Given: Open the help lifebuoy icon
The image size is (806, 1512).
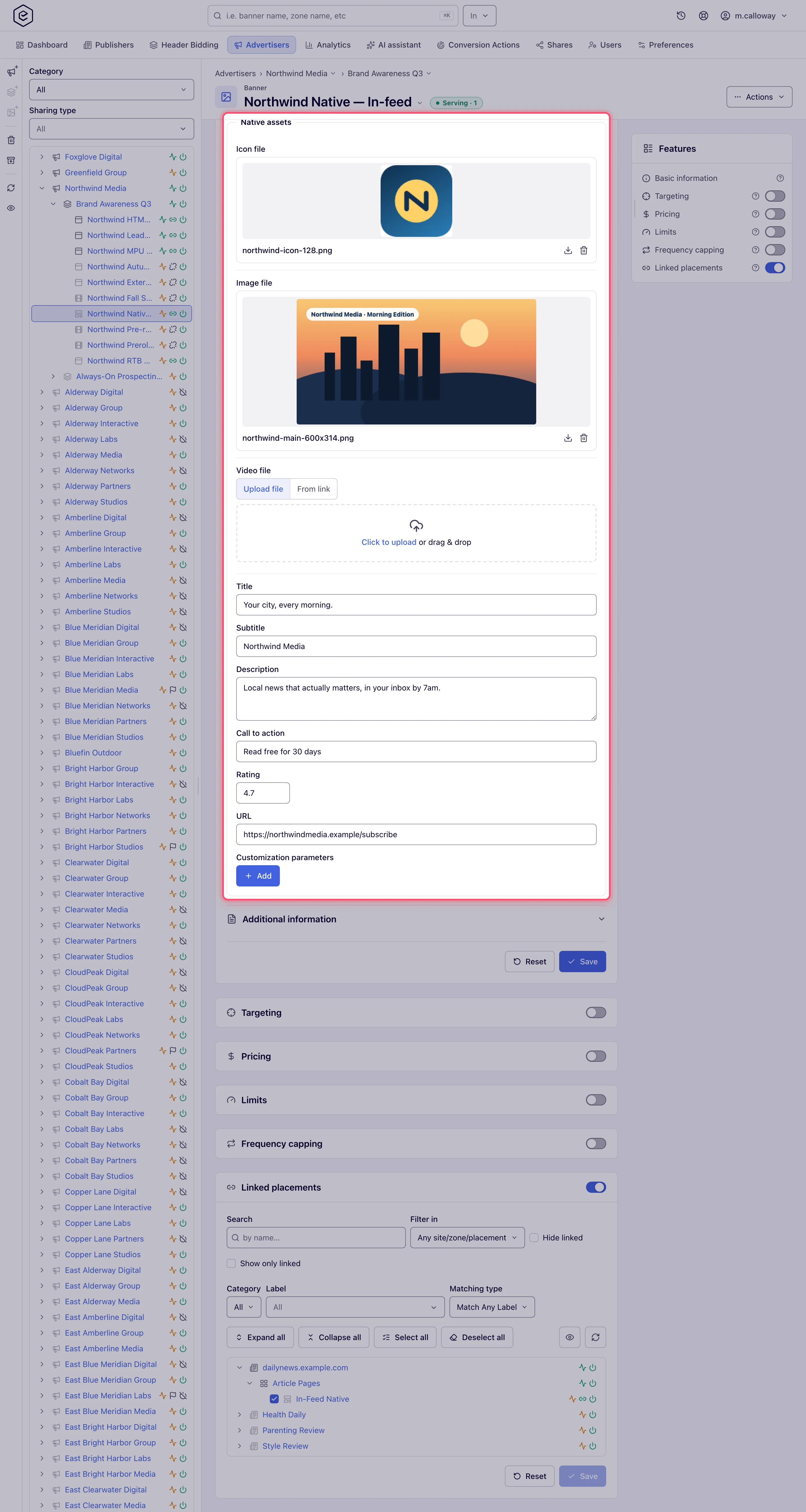Looking at the screenshot, I should (703, 16).
